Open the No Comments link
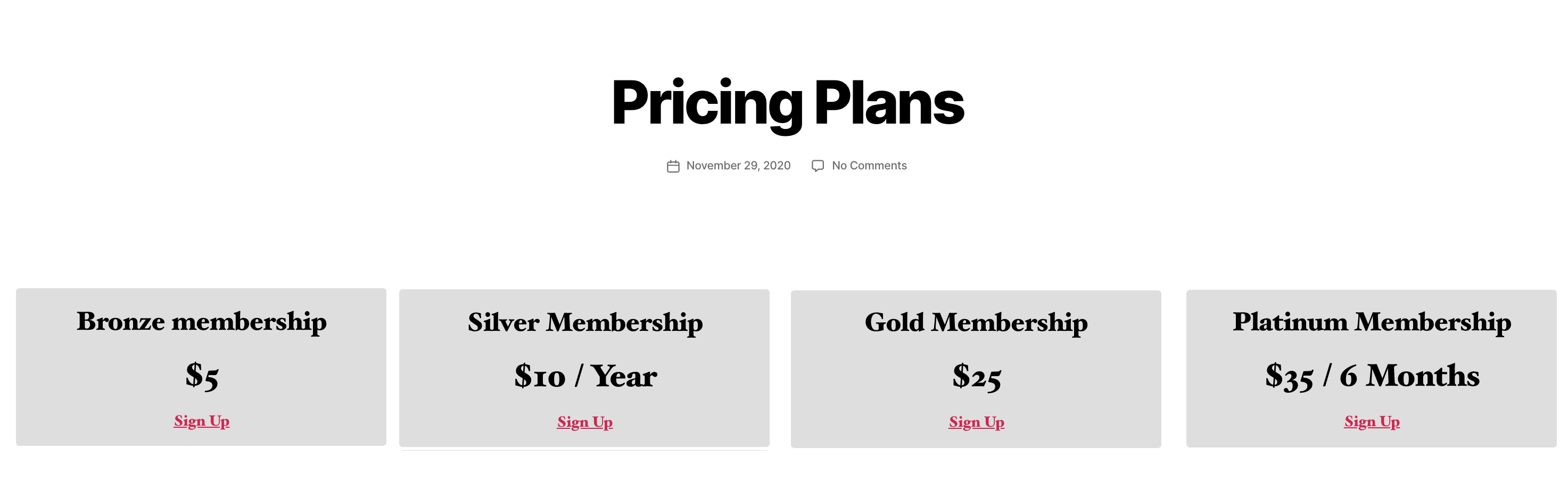The width and height of the screenshot is (1568, 488). point(869,166)
